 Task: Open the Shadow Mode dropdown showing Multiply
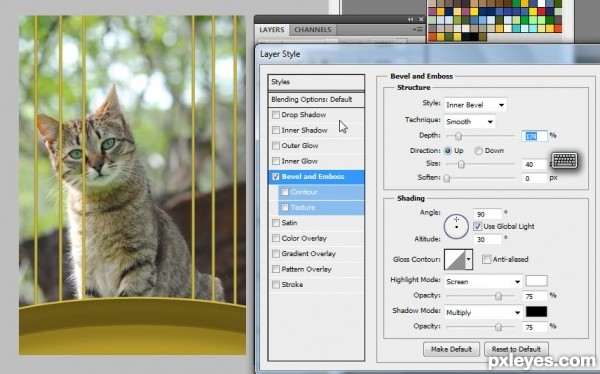point(483,312)
